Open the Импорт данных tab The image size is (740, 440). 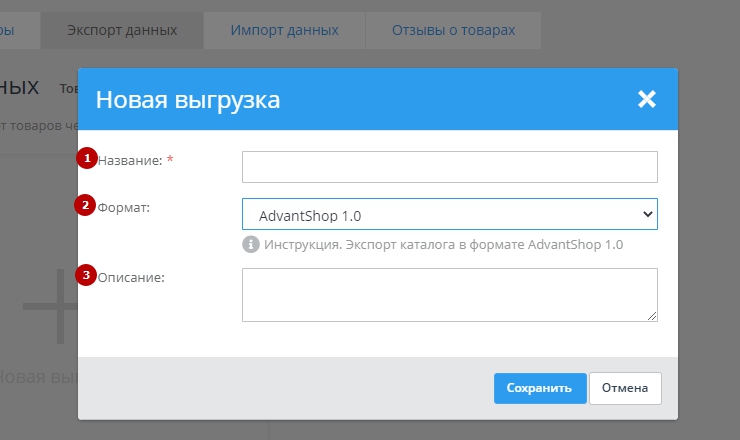(x=284, y=30)
